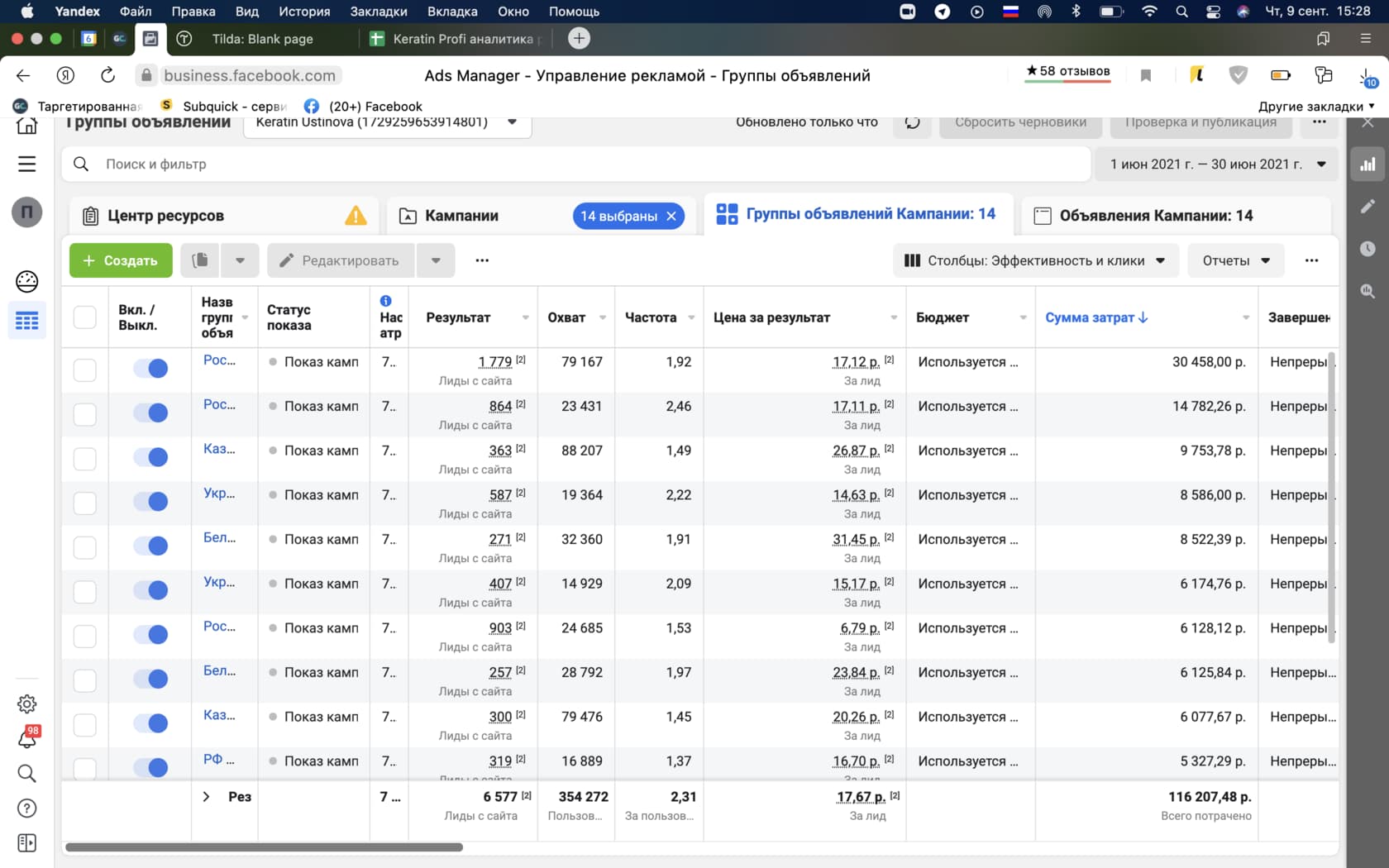
Task: Open the Объявления Кампании: 14 tab
Action: click(1155, 216)
